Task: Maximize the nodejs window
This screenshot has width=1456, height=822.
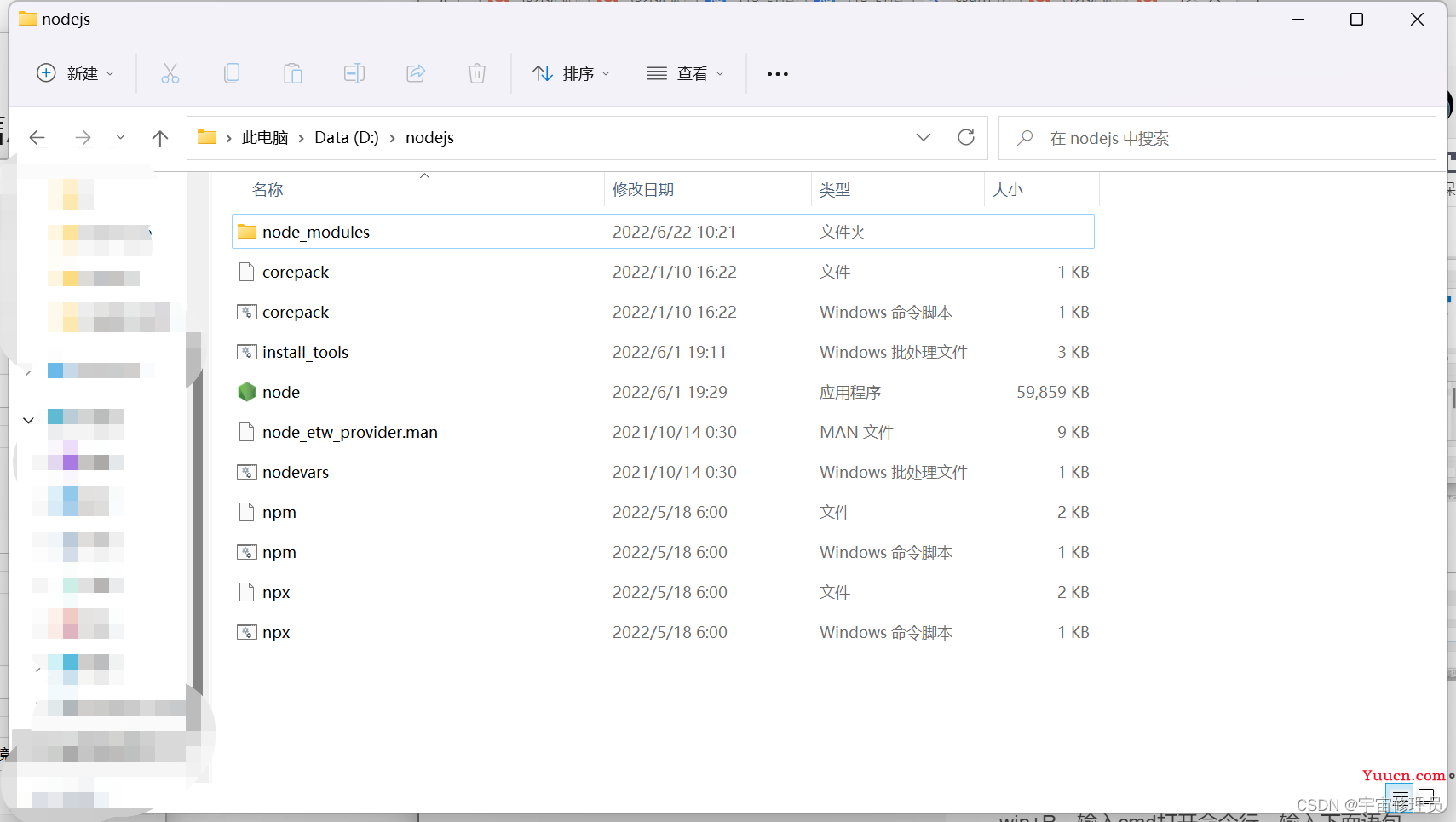Action: pyautogui.click(x=1356, y=19)
